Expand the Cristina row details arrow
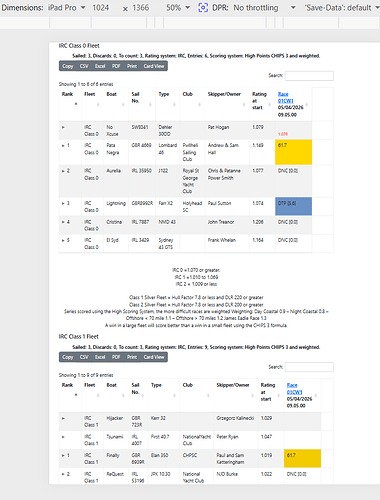Screen dimensions: 380x500 63,222
